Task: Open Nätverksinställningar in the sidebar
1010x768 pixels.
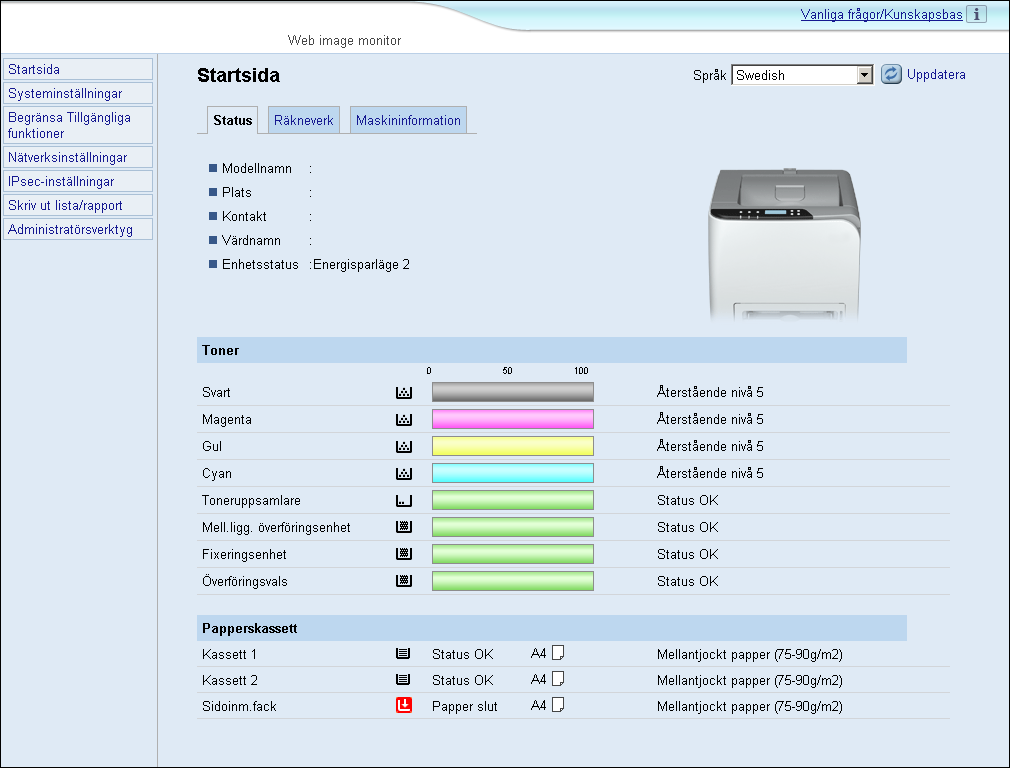Action: tap(78, 157)
